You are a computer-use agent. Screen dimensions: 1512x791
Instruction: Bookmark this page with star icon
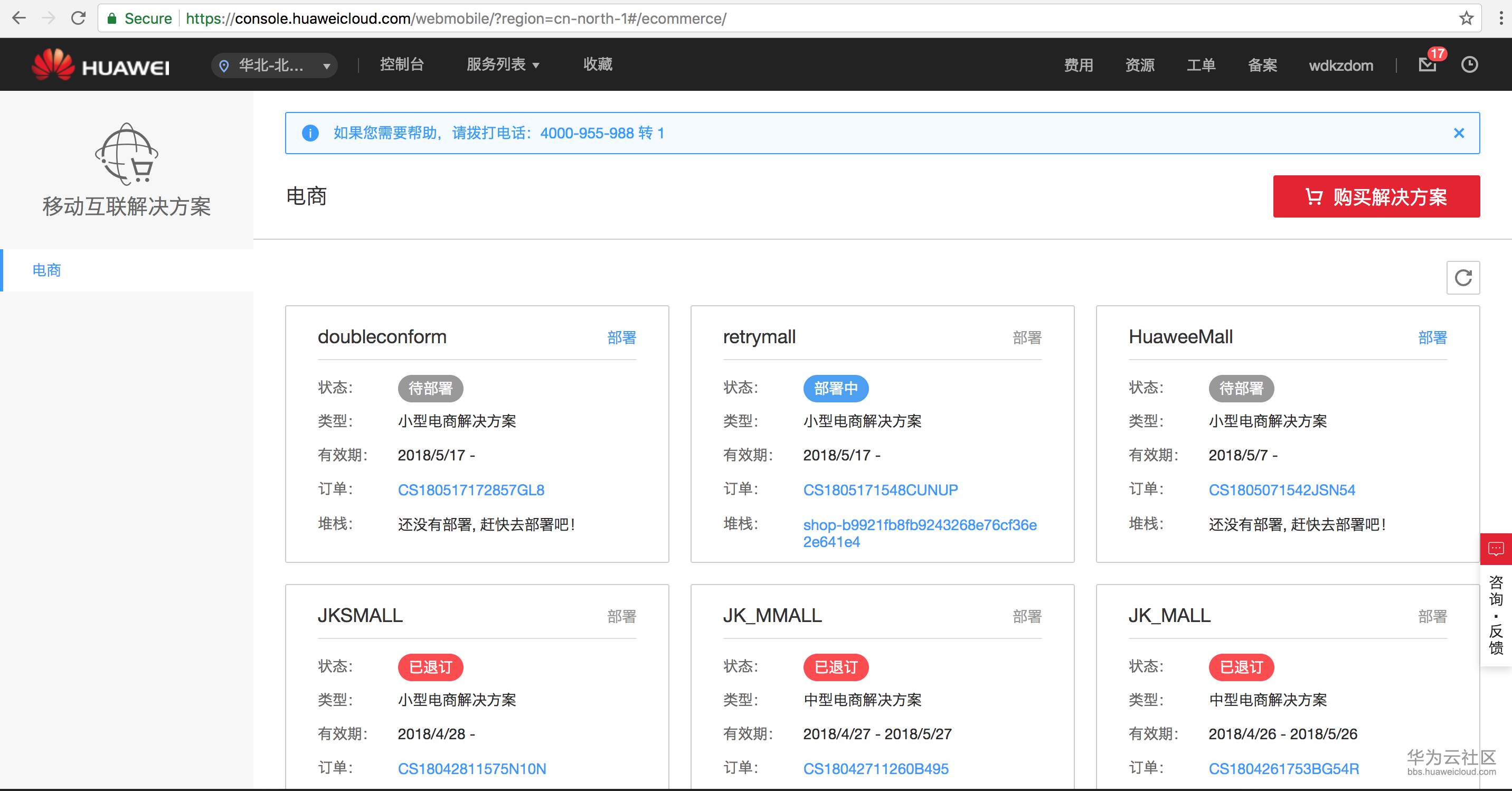pyautogui.click(x=1466, y=18)
